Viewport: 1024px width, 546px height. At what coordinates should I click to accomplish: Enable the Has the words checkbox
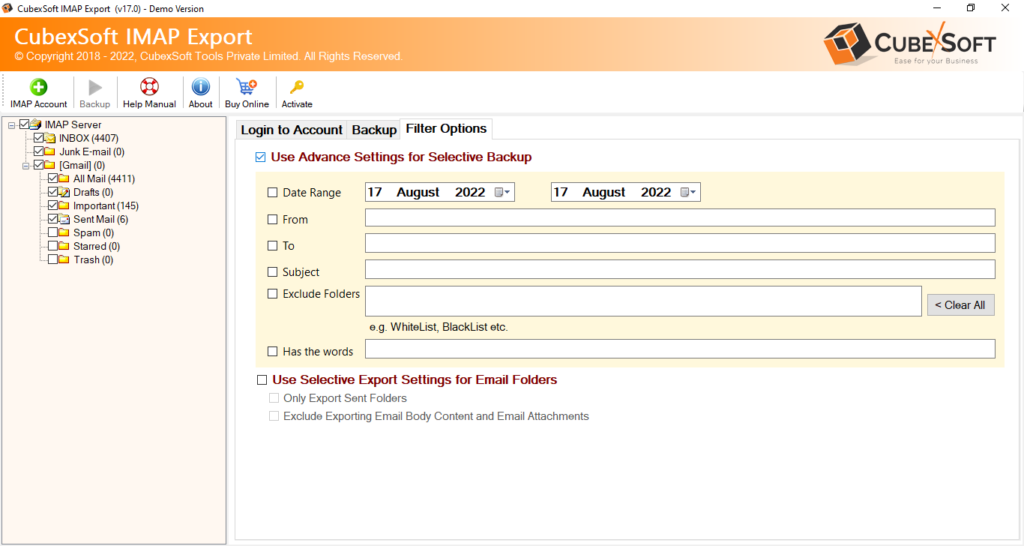click(272, 351)
